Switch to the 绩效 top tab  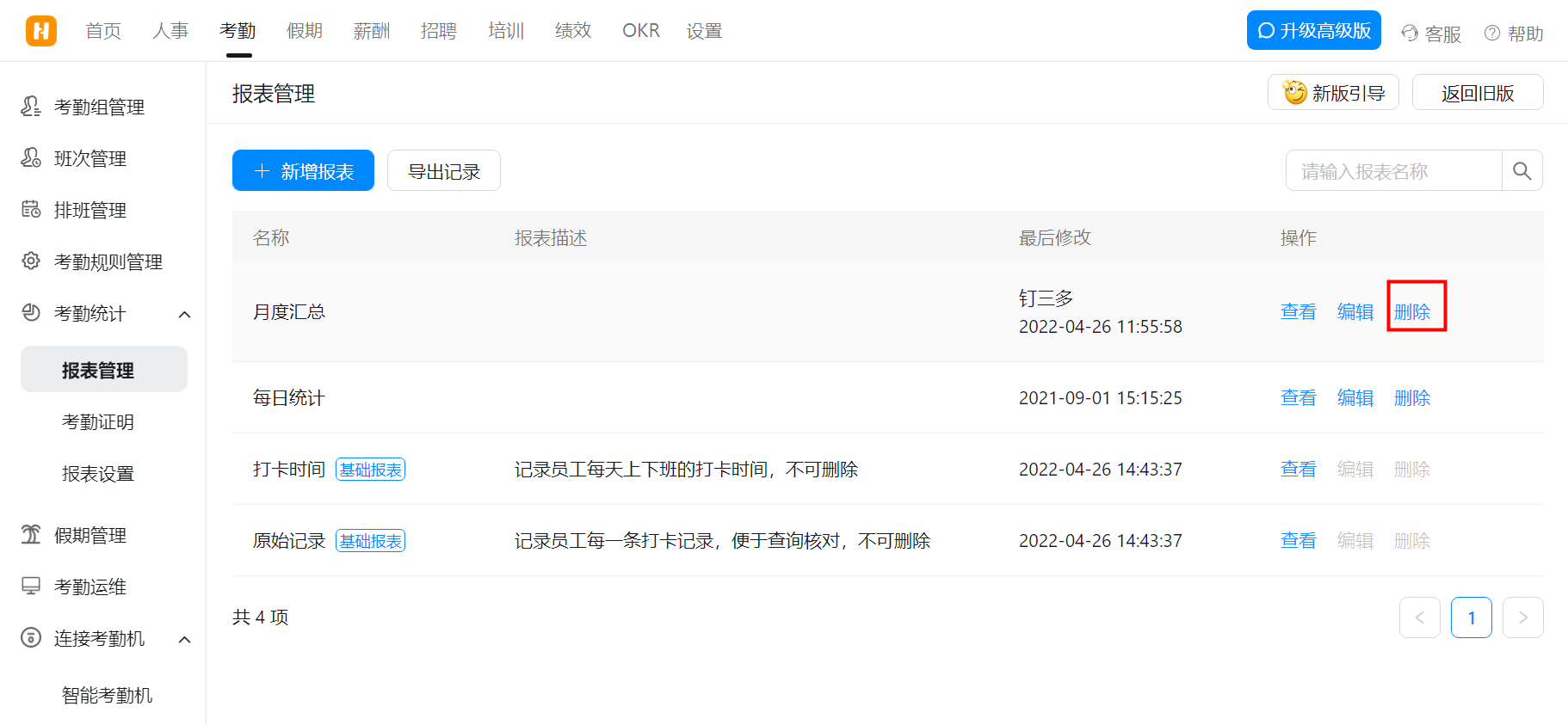tap(573, 31)
